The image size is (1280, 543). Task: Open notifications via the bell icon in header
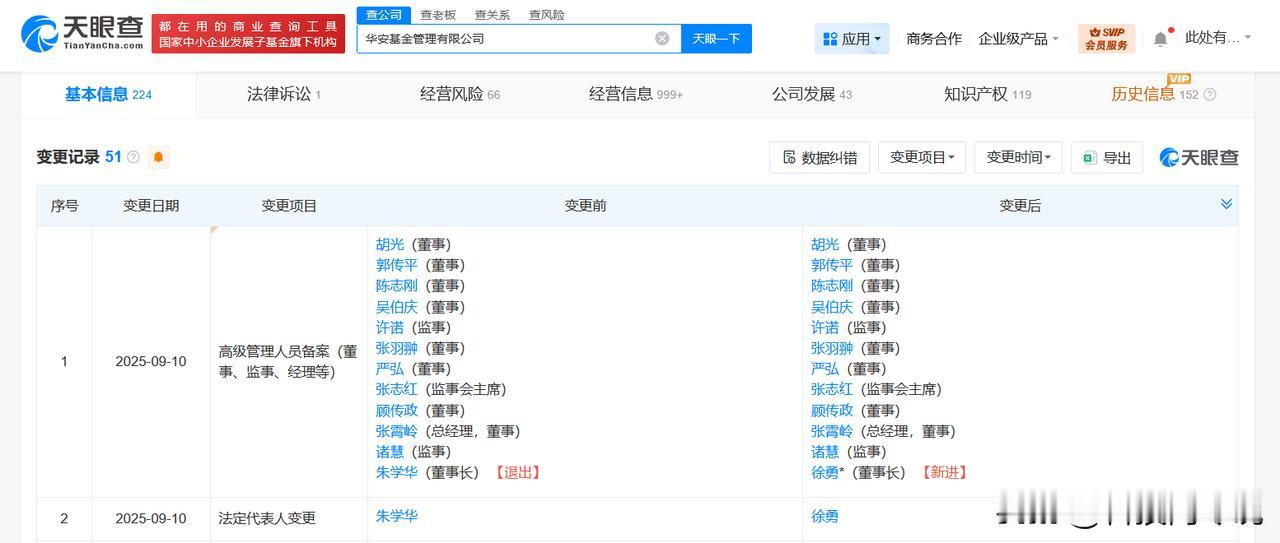pos(1160,38)
